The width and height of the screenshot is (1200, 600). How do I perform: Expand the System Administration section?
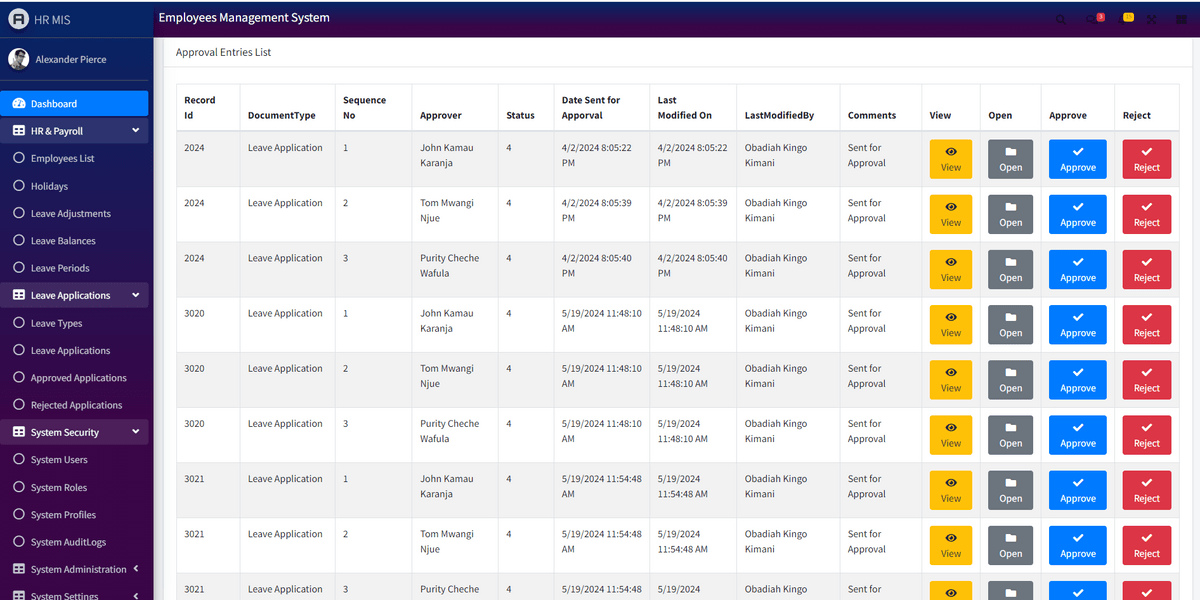[75, 568]
